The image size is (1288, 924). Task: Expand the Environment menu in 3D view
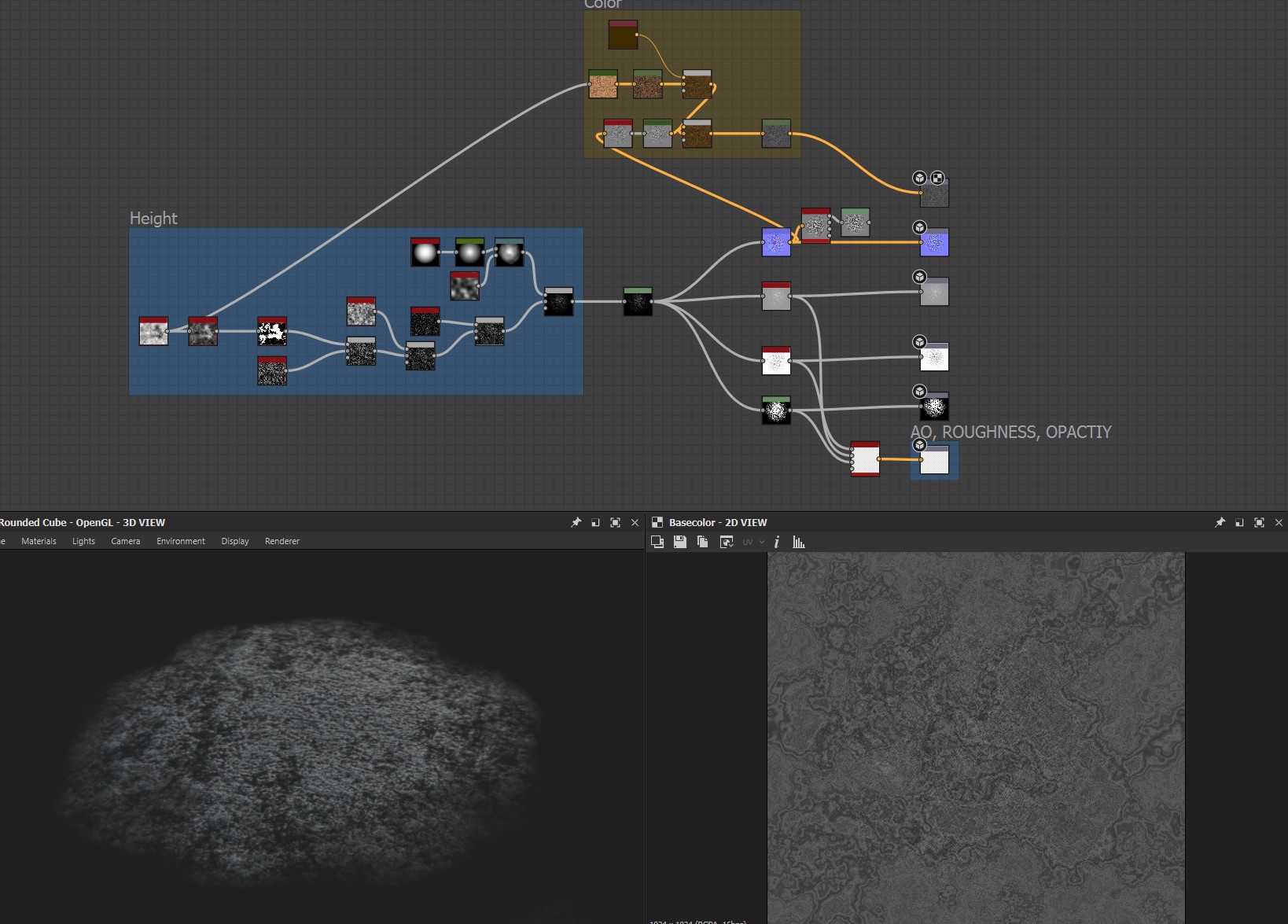(180, 541)
